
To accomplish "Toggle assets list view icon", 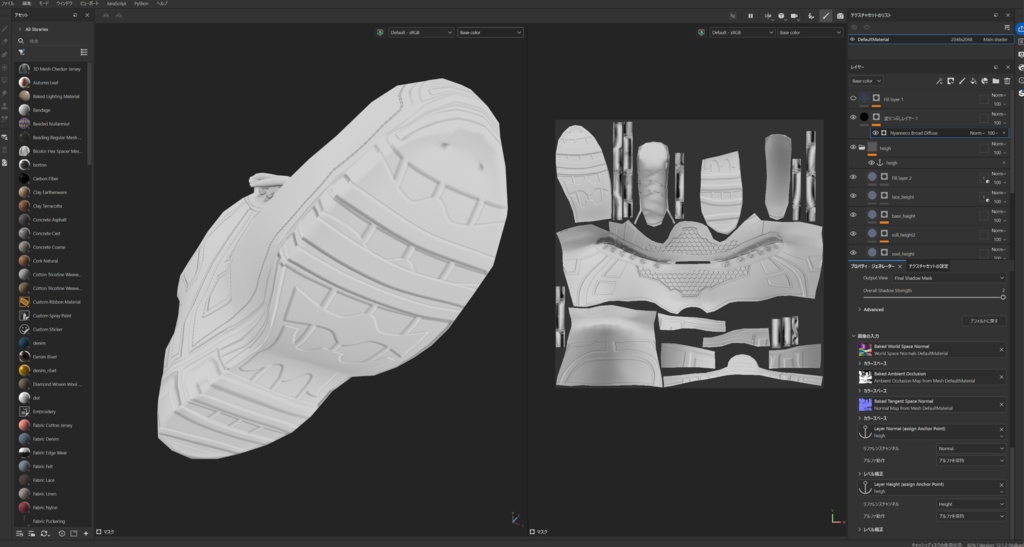I will click(84, 52).
